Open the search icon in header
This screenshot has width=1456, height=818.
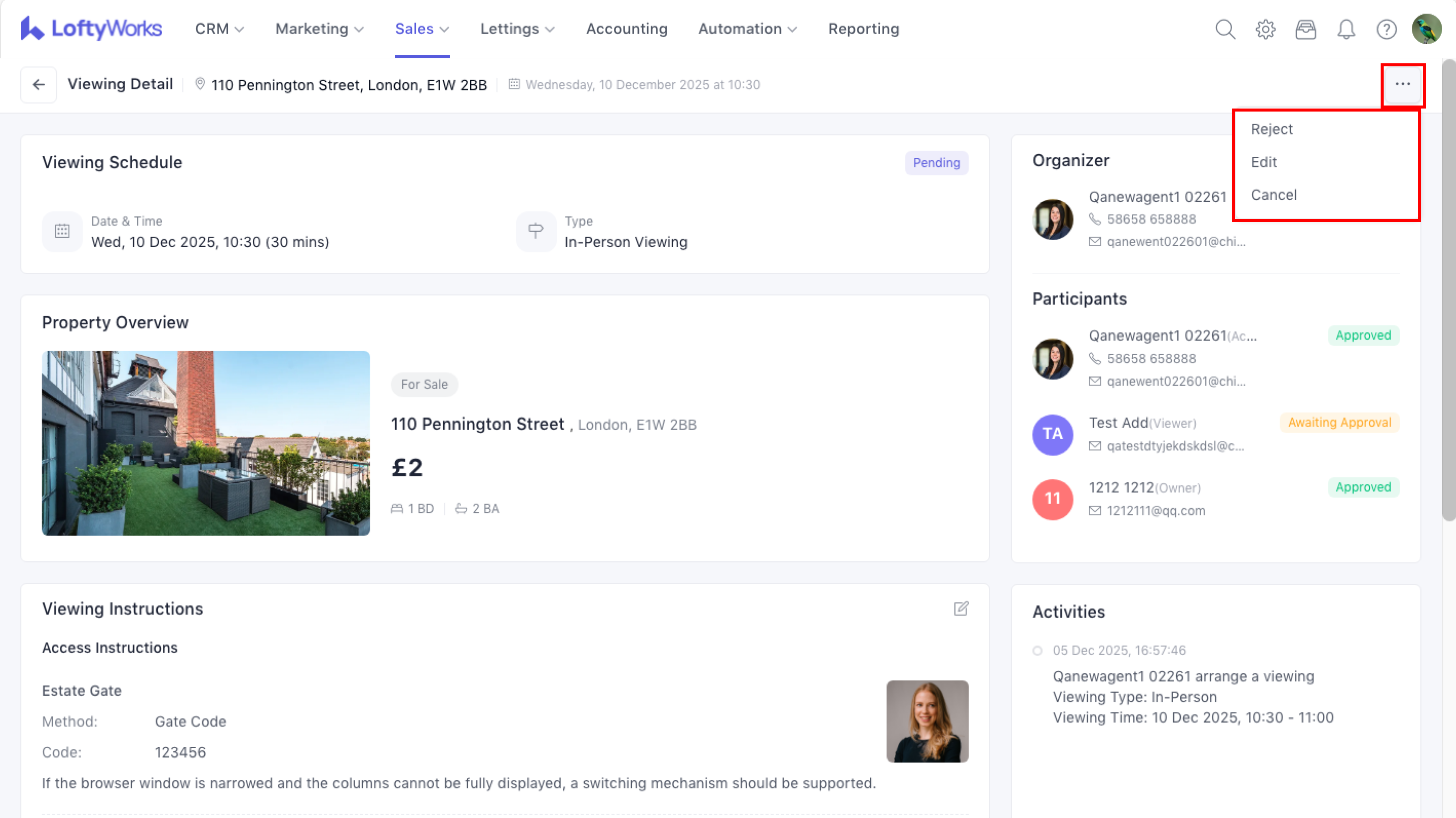pyautogui.click(x=1225, y=29)
